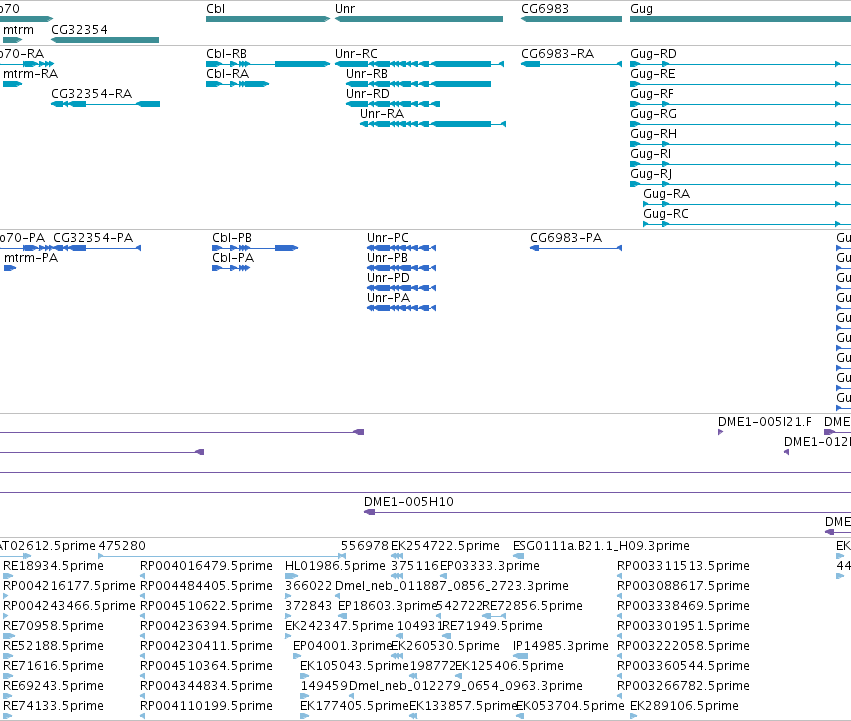Click the 542722 EST feature
This screenshot has width=851, height=721.
440,616
